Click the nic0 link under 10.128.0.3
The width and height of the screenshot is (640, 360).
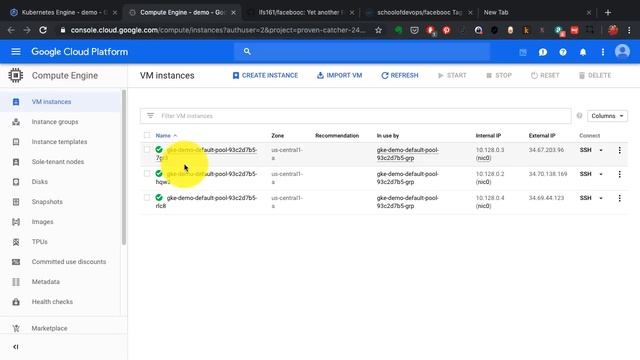pyautogui.click(x=483, y=158)
